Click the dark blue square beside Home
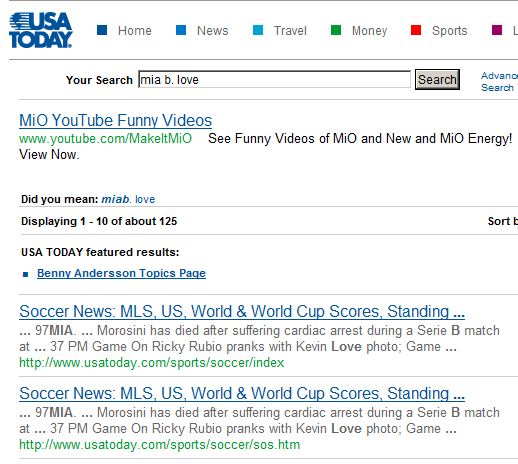This screenshot has width=518, height=464. coord(102,30)
